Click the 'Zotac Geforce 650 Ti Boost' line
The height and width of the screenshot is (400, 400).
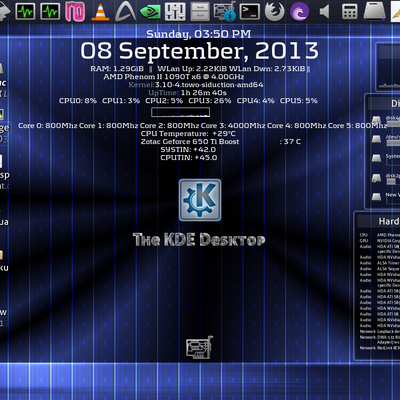pyautogui.click(x=190, y=142)
